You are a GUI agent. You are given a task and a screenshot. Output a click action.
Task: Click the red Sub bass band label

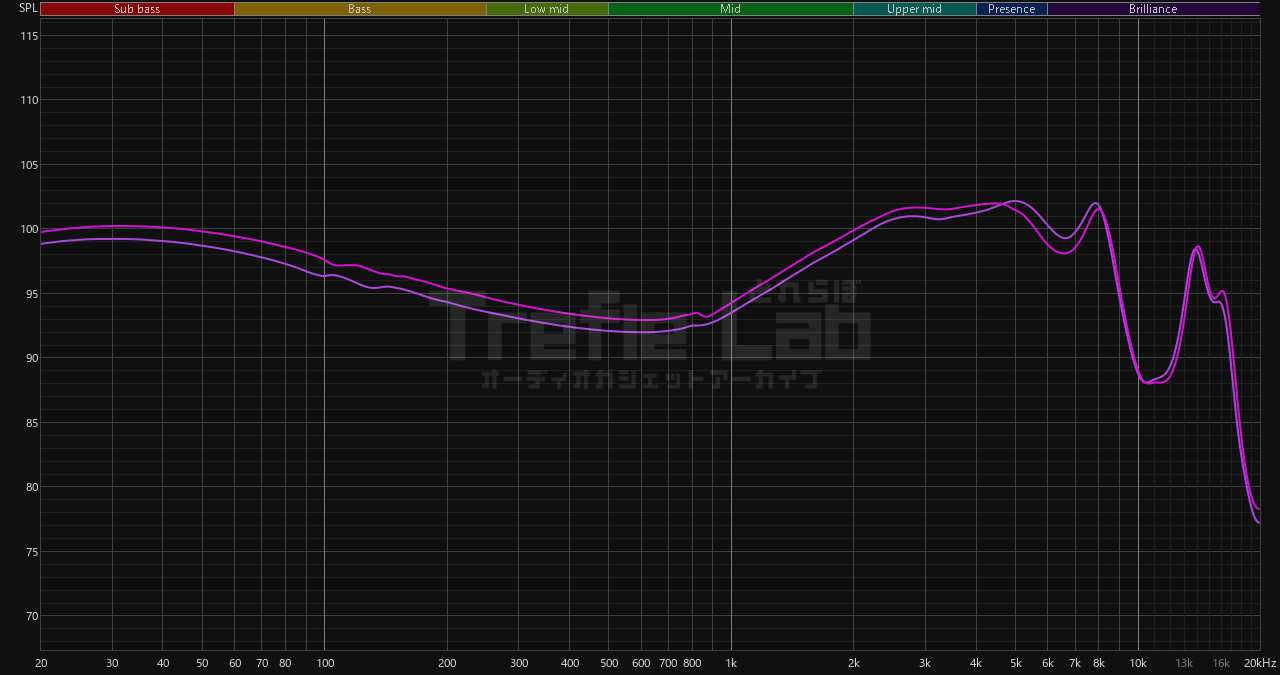tap(137, 9)
